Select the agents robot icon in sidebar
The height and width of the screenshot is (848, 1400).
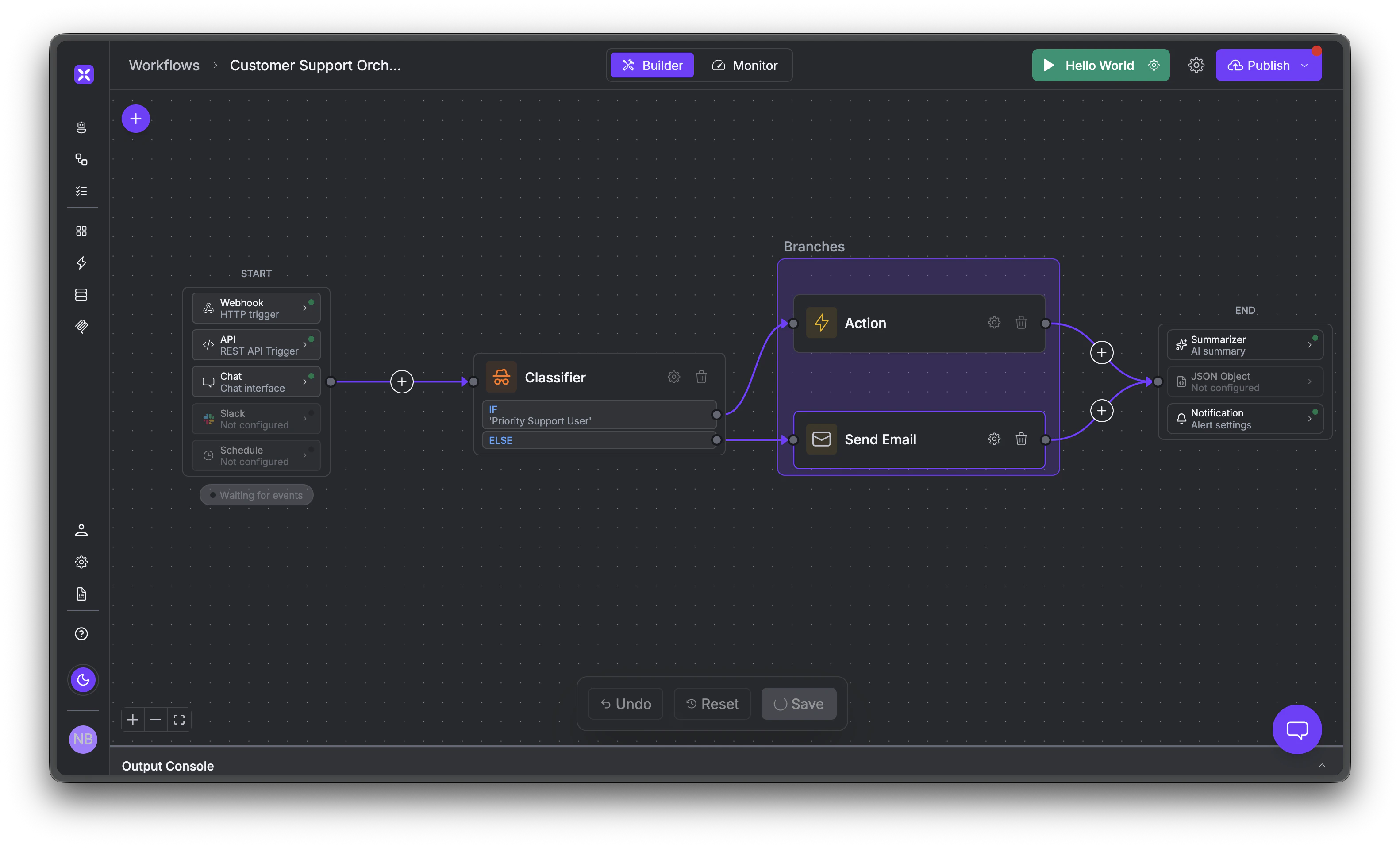click(82, 127)
